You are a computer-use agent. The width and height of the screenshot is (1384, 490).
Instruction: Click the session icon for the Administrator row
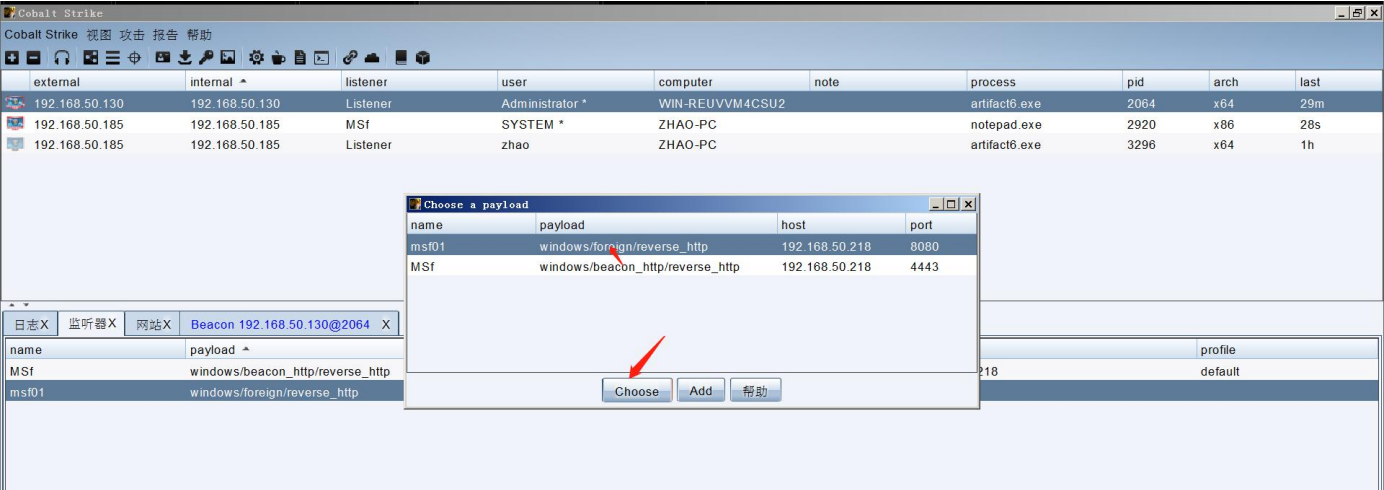pos(15,103)
